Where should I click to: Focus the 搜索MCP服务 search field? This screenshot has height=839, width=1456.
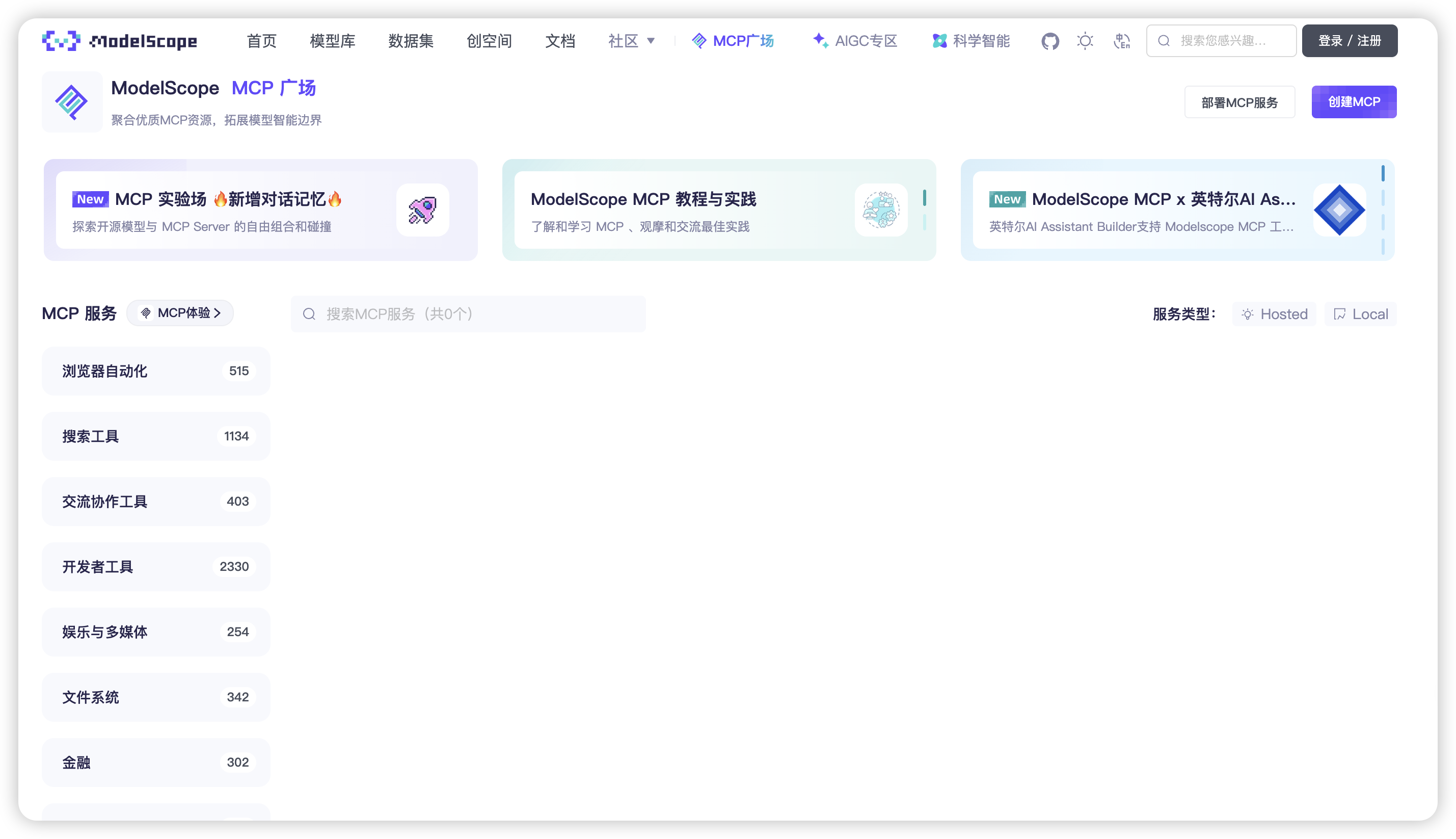pyautogui.click(x=468, y=314)
